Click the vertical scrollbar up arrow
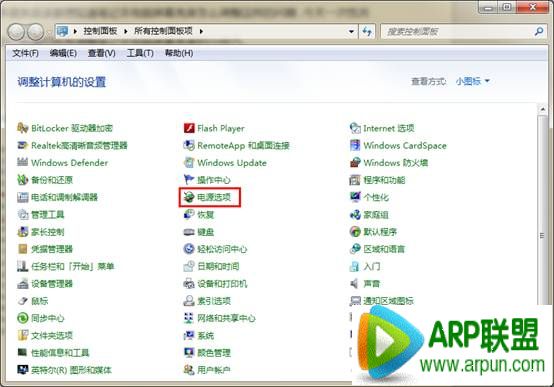 click(543, 109)
